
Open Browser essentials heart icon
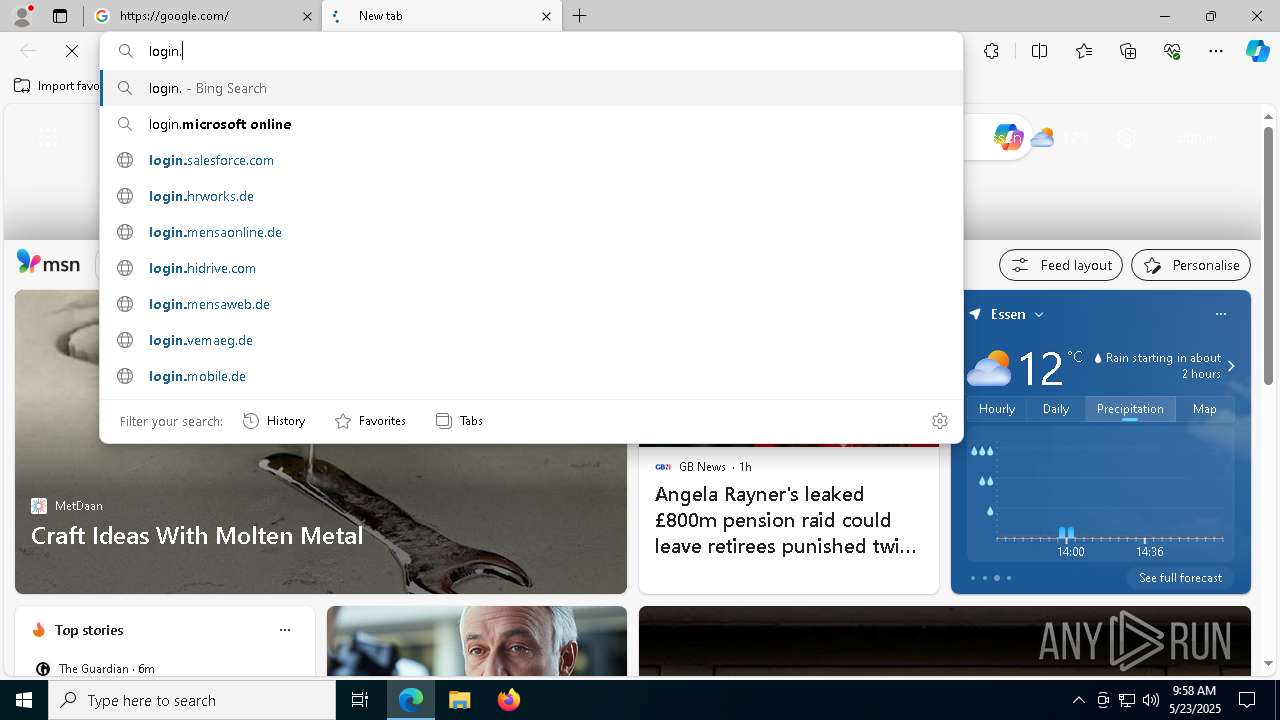click(x=1172, y=51)
